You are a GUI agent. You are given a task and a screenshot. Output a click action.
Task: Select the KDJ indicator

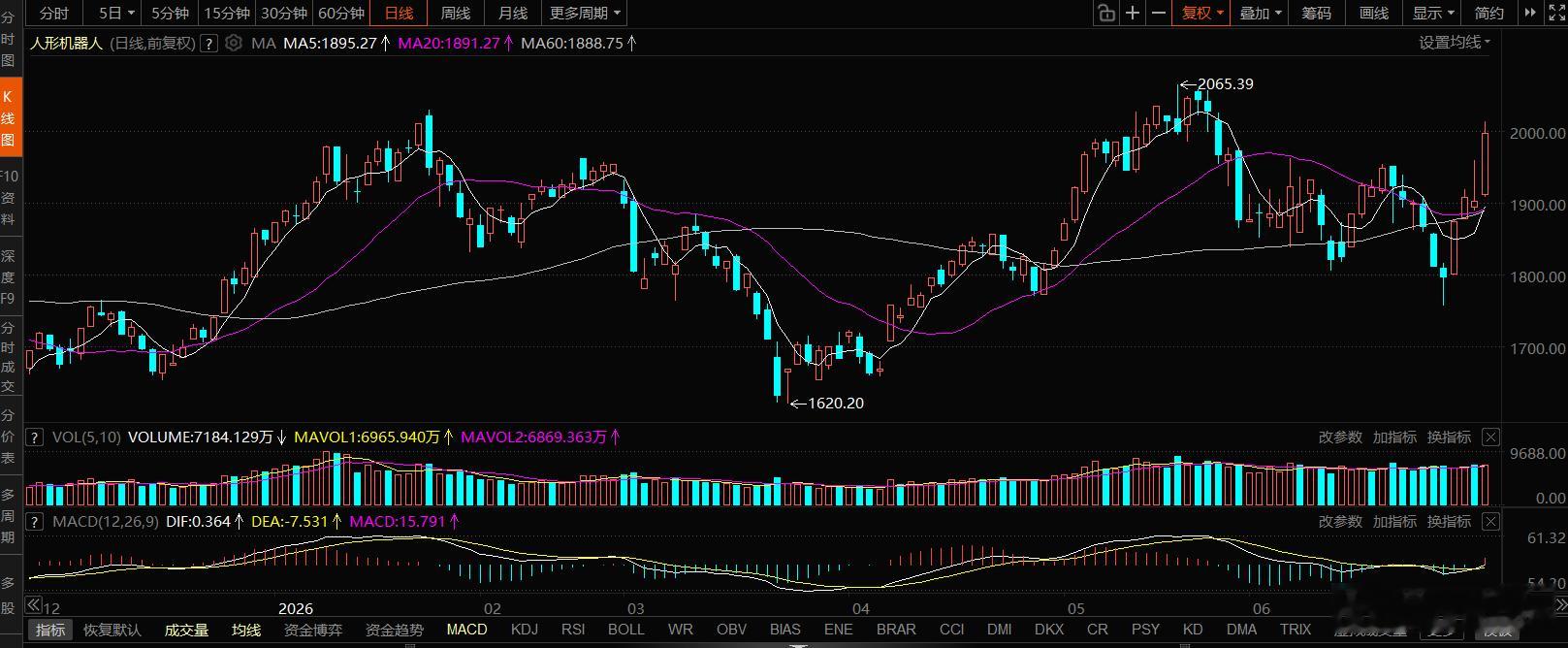[x=524, y=630]
